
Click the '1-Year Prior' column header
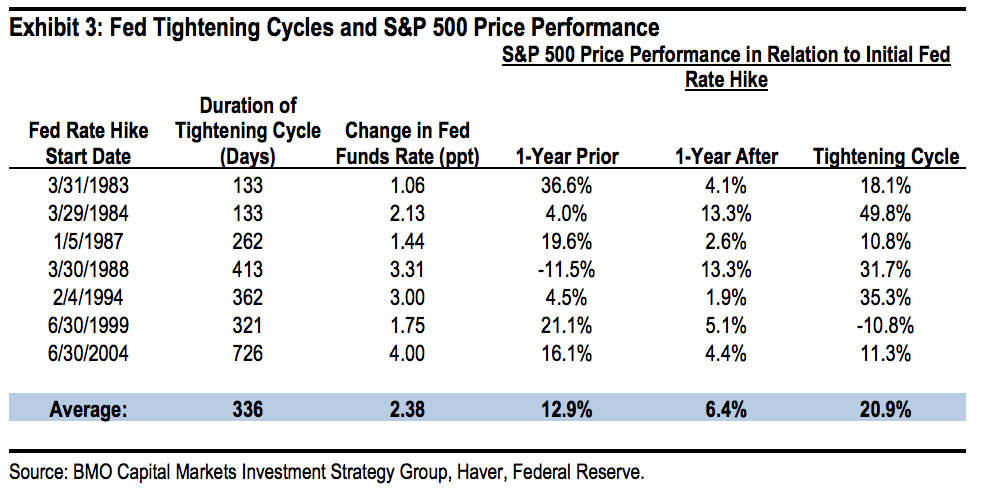coord(567,156)
